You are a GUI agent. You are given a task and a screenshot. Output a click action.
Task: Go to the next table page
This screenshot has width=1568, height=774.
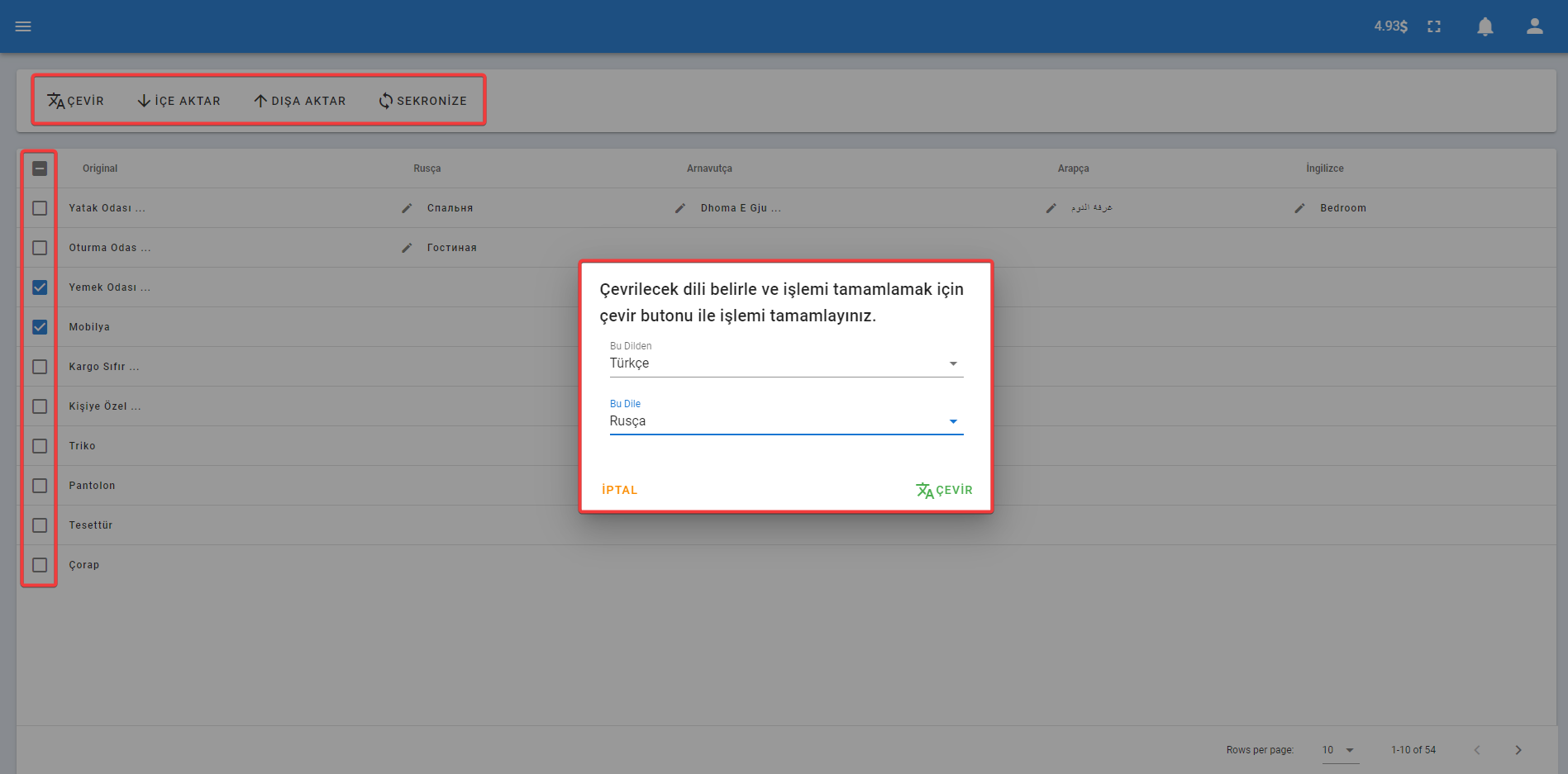pyautogui.click(x=1518, y=750)
